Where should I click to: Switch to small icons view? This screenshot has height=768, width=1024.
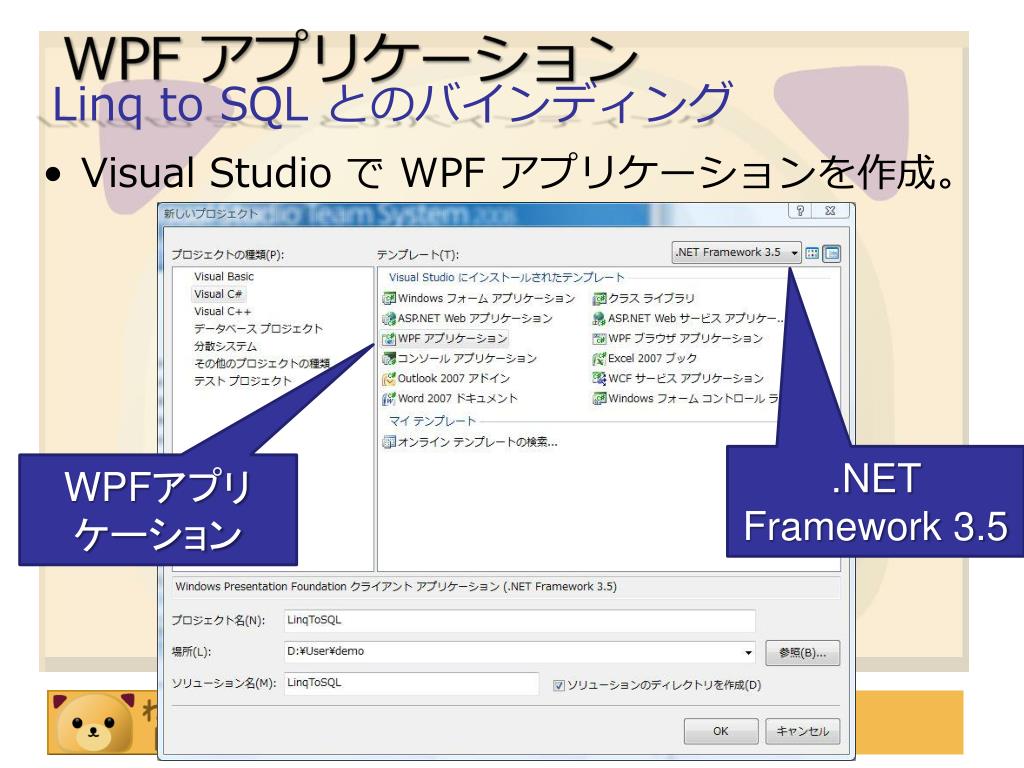[831, 253]
